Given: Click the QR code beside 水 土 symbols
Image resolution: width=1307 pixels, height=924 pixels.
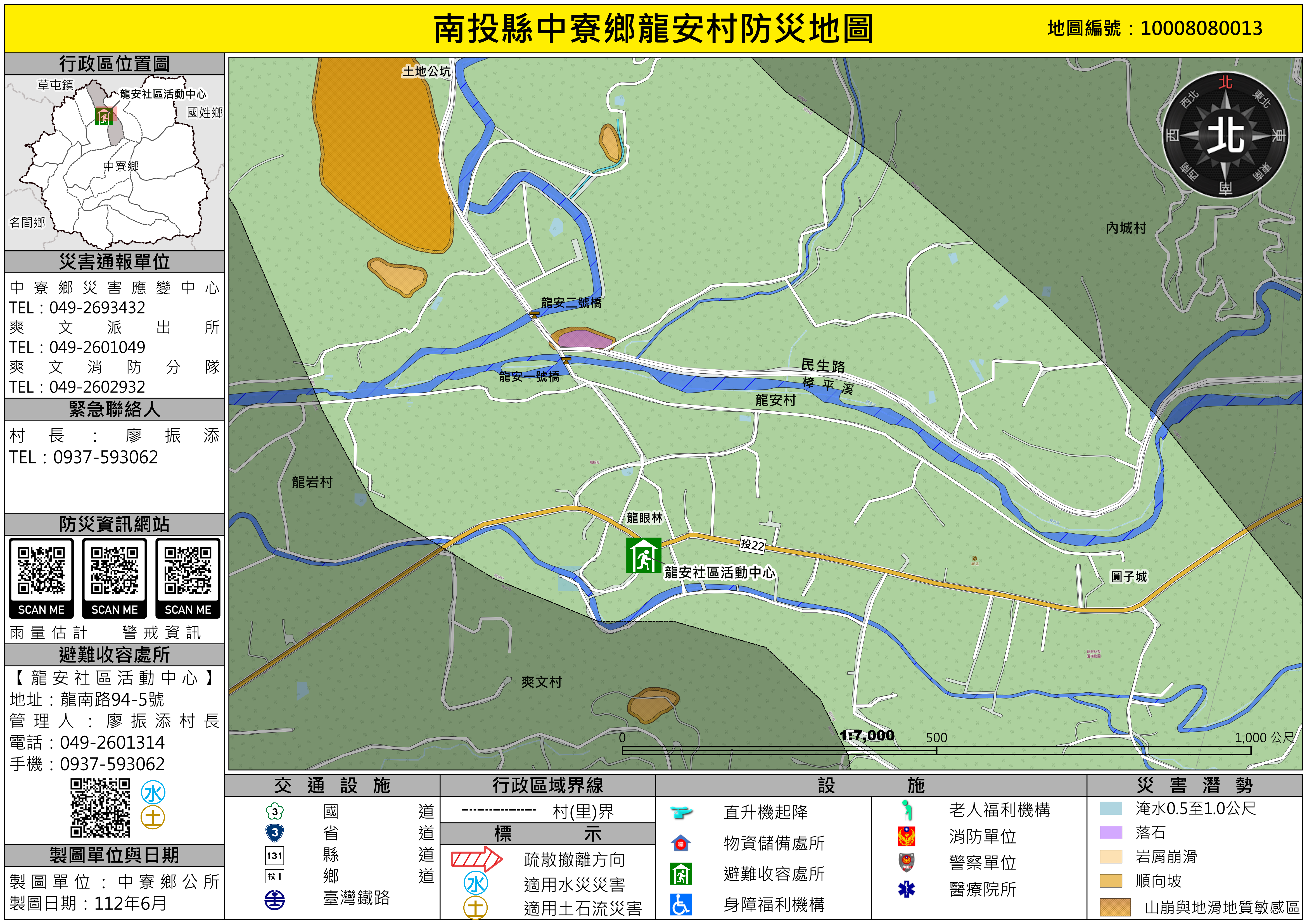Looking at the screenshot, I should (x=100, y=808).
